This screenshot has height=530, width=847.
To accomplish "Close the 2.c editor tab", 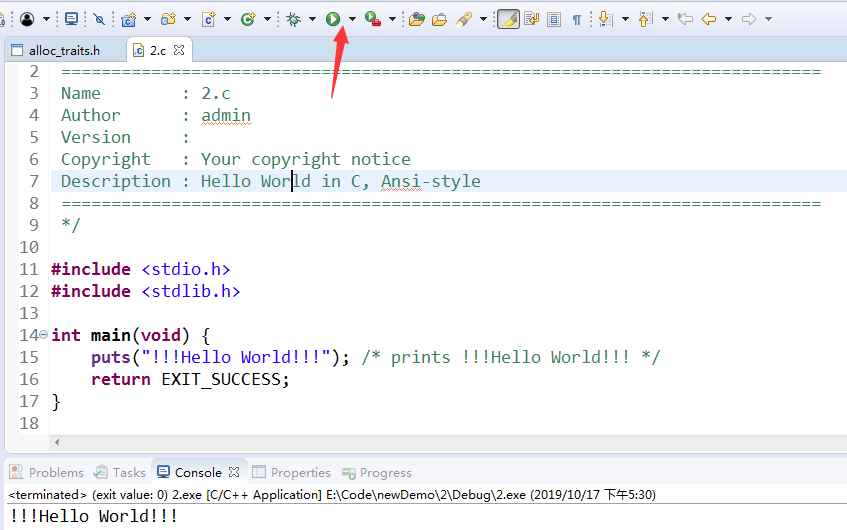I will point(179,50).
